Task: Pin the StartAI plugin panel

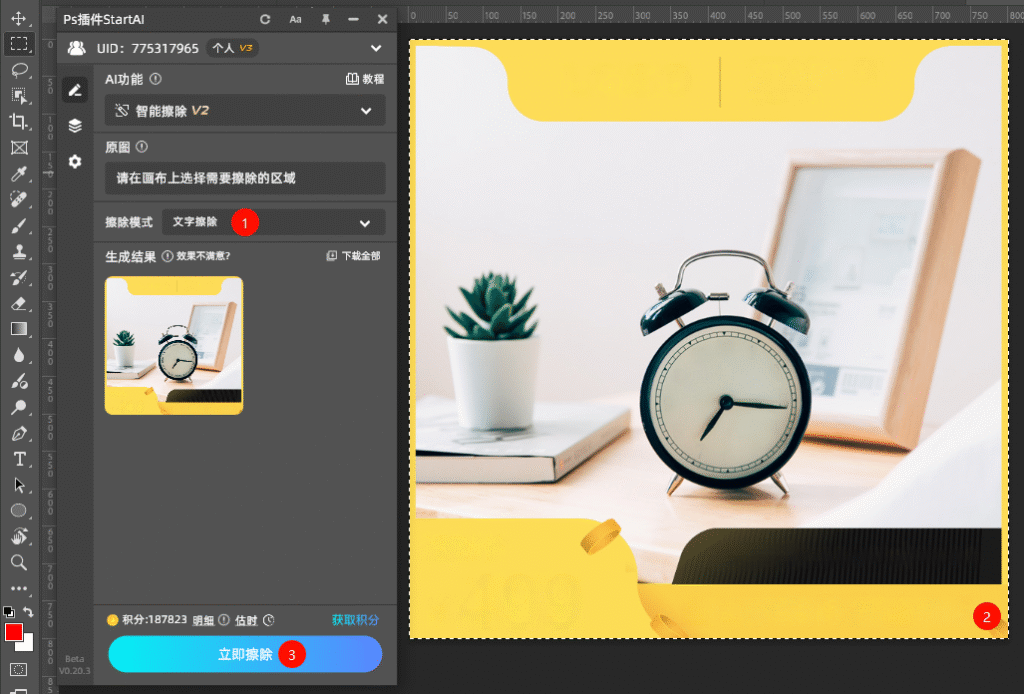Action: tap(325, 19)
